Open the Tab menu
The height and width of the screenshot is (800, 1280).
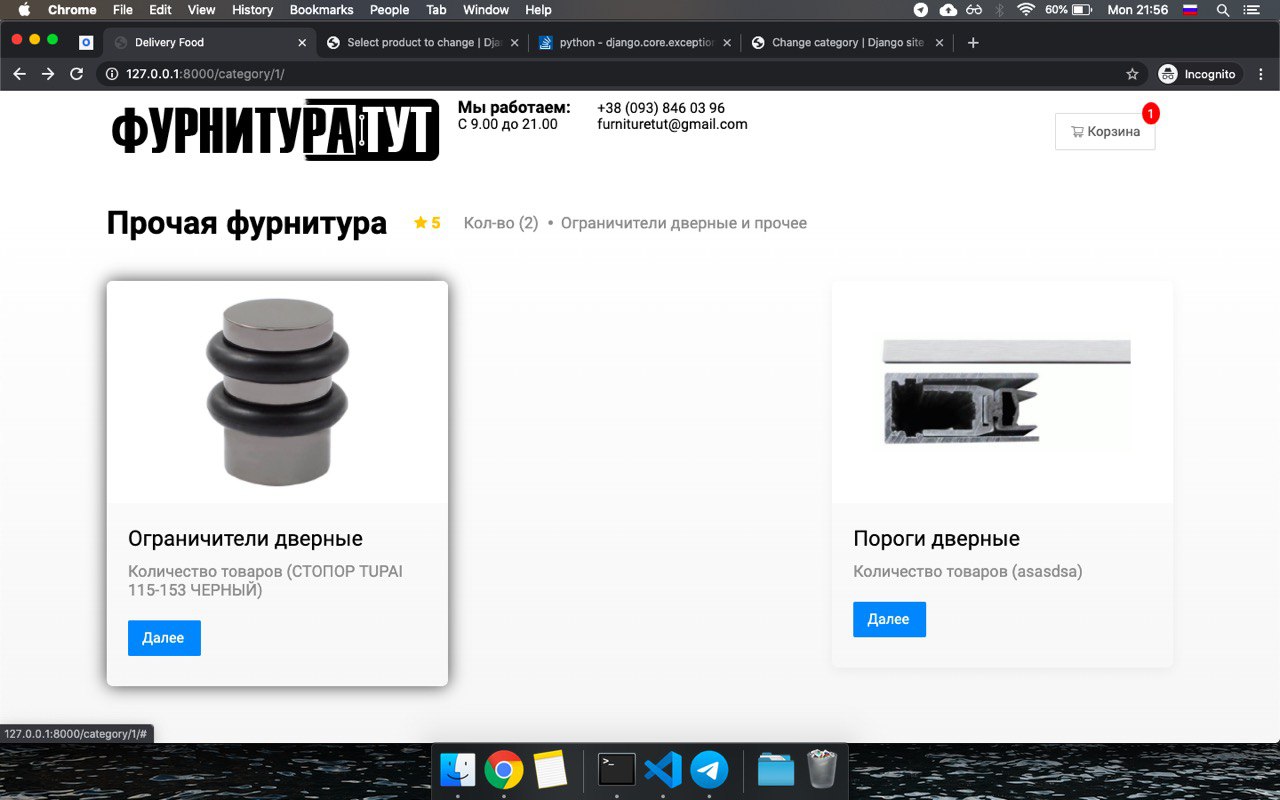436,10
